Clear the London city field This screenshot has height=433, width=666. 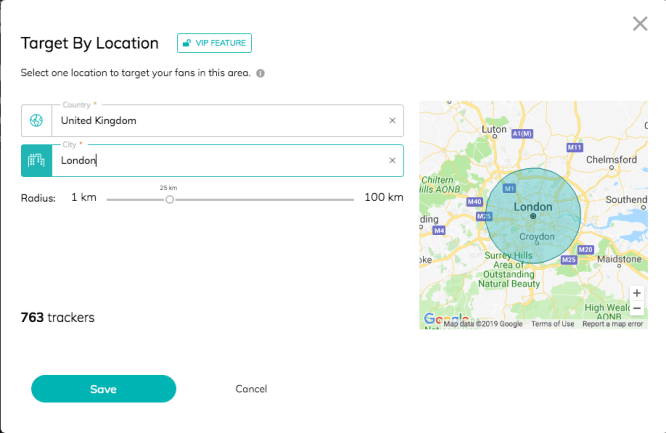tap(392, 160)
